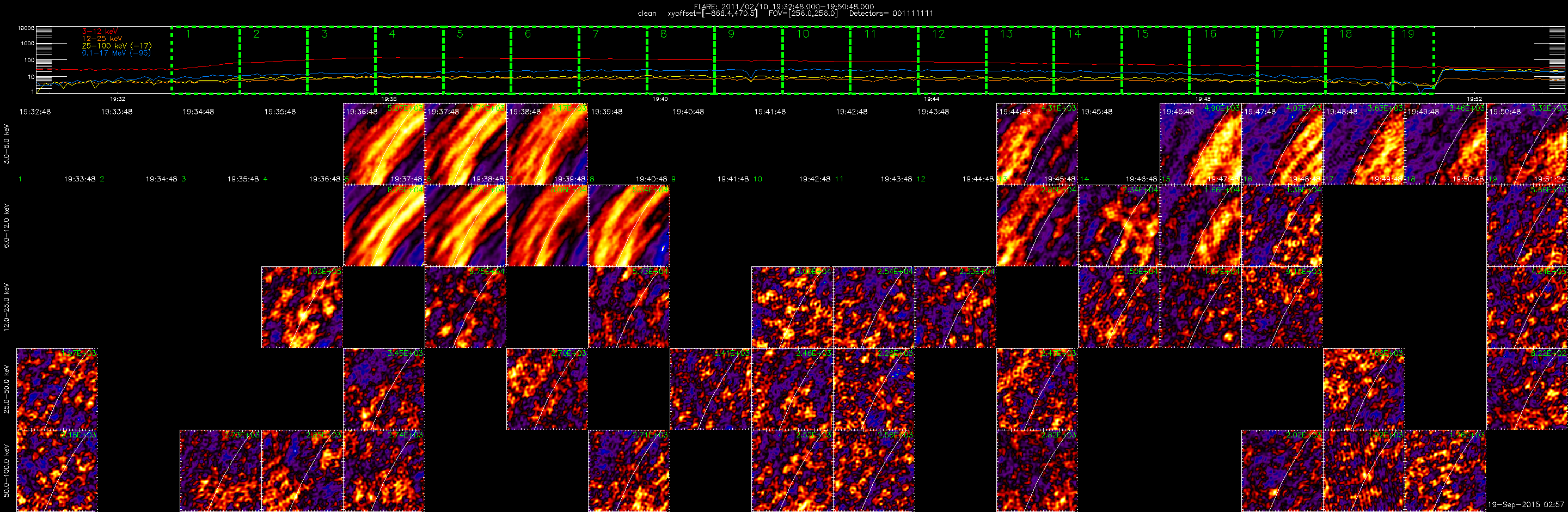The width and height of the screenshot is (1568, 512).
Task: Click the 'clean' algorithm label
Action: pos(647,14)
